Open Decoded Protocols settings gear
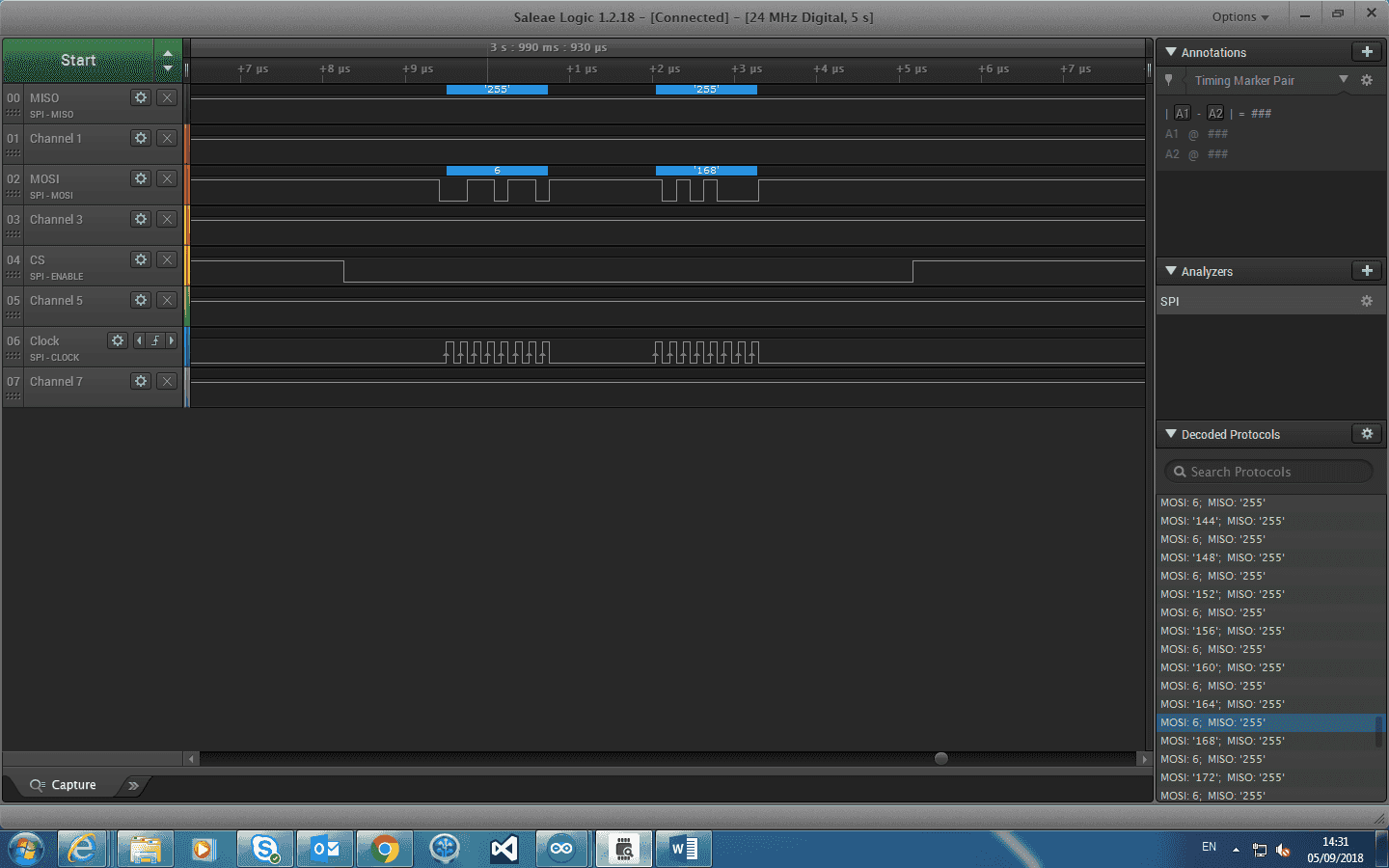 (1366, 434)
